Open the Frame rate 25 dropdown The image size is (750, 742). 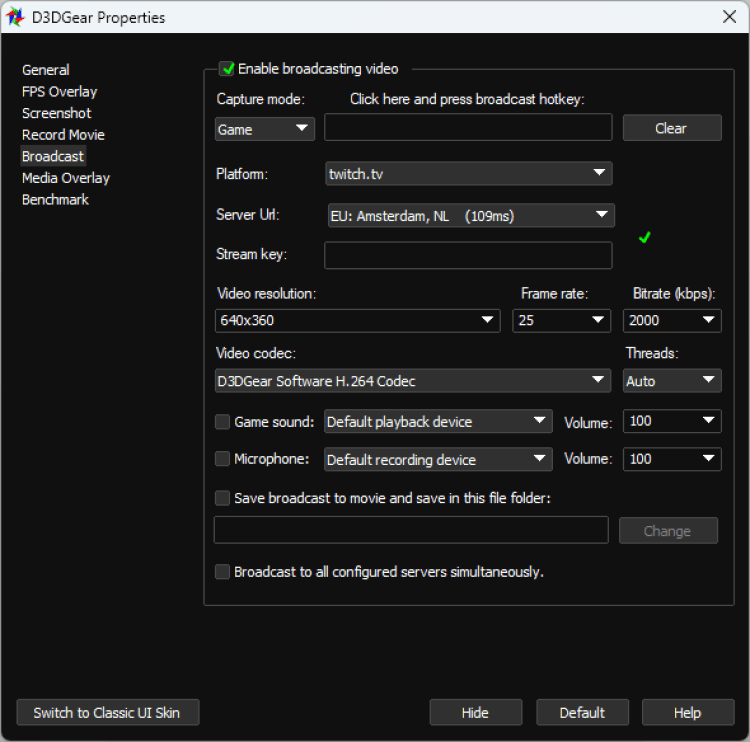coord(562,321)
